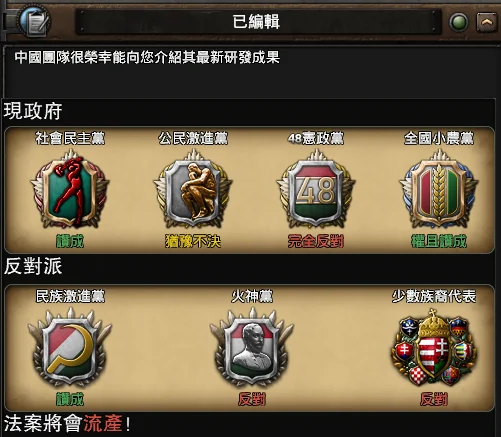The width and height of the screenshot is (501, 437).
Task: Select the 社會民主黨 red figure emblem
Action: click(70, 189)
